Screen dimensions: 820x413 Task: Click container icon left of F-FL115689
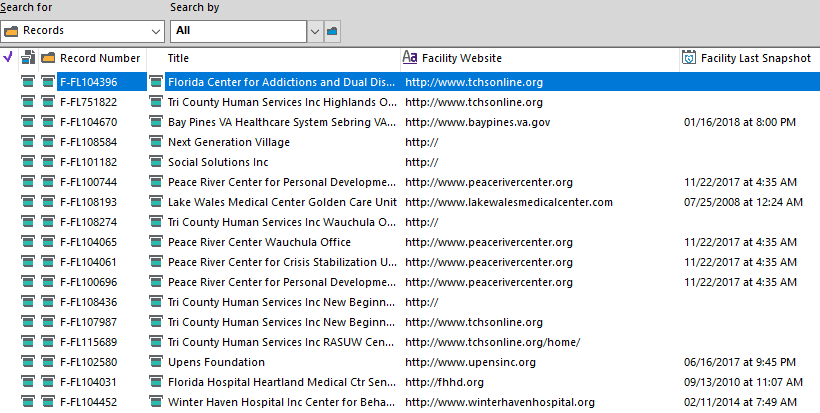[x=48, y=342]
